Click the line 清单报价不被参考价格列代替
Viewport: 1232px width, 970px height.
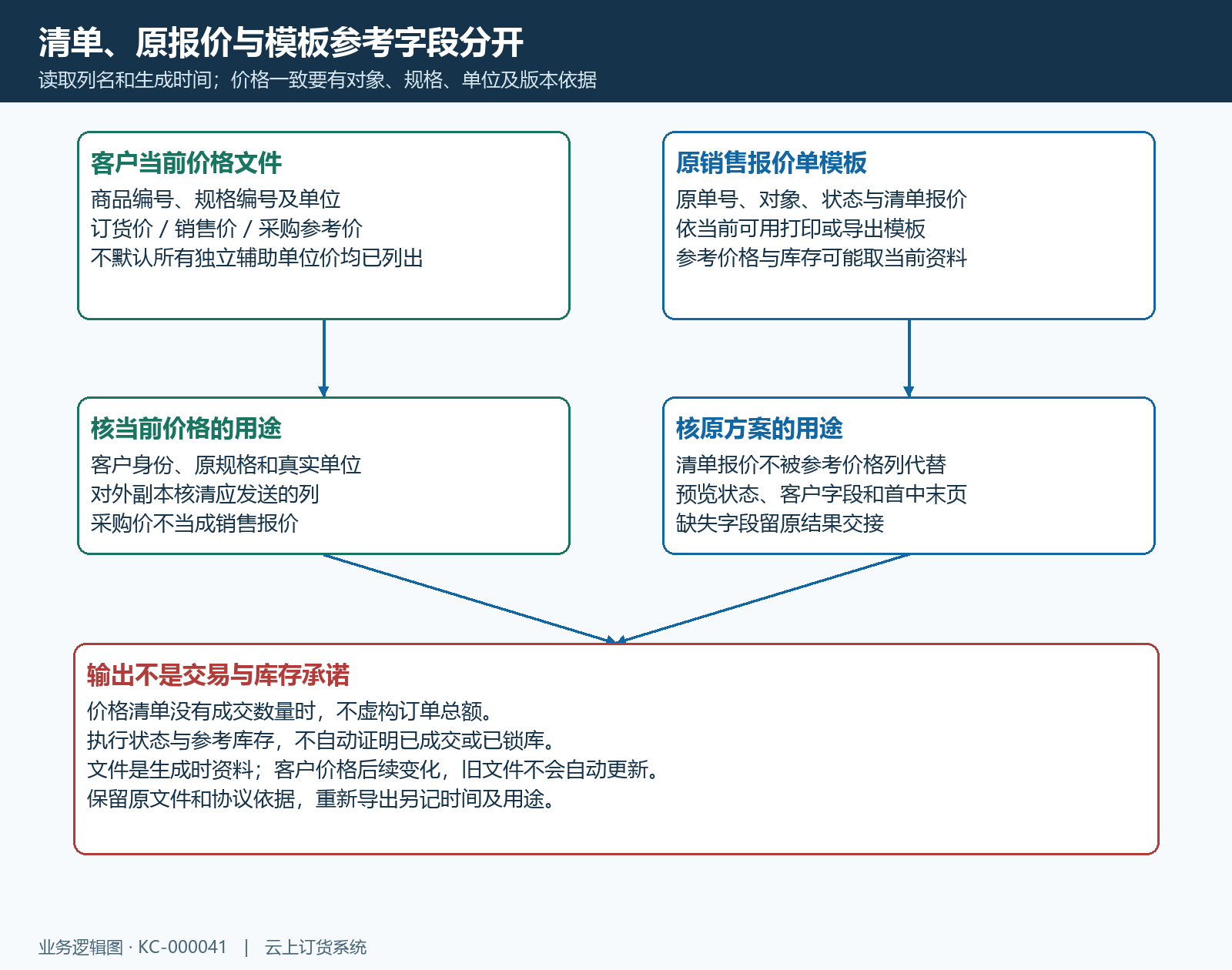coord(811,465)
